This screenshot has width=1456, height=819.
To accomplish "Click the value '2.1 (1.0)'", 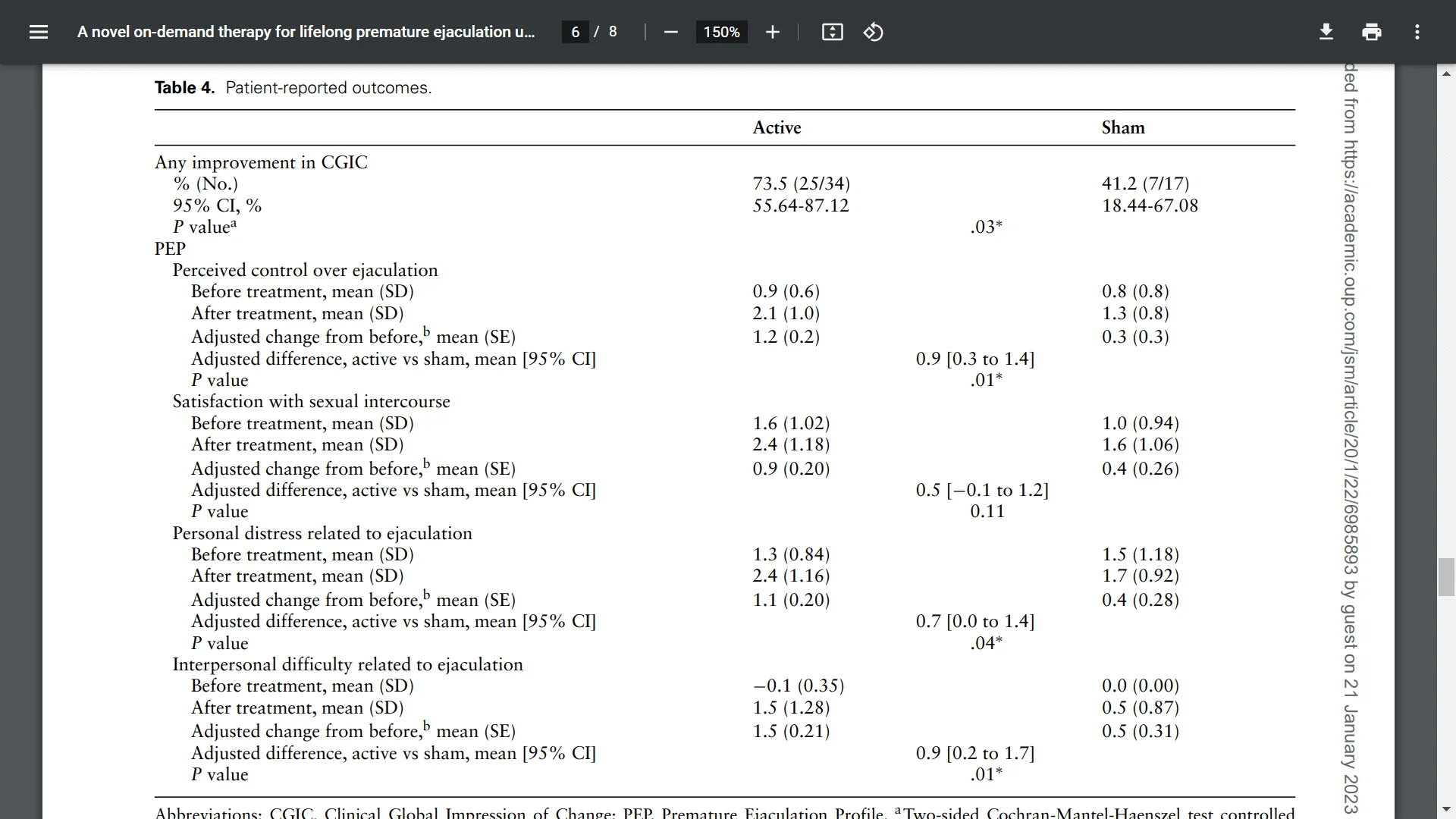I will tap(786, 313).
